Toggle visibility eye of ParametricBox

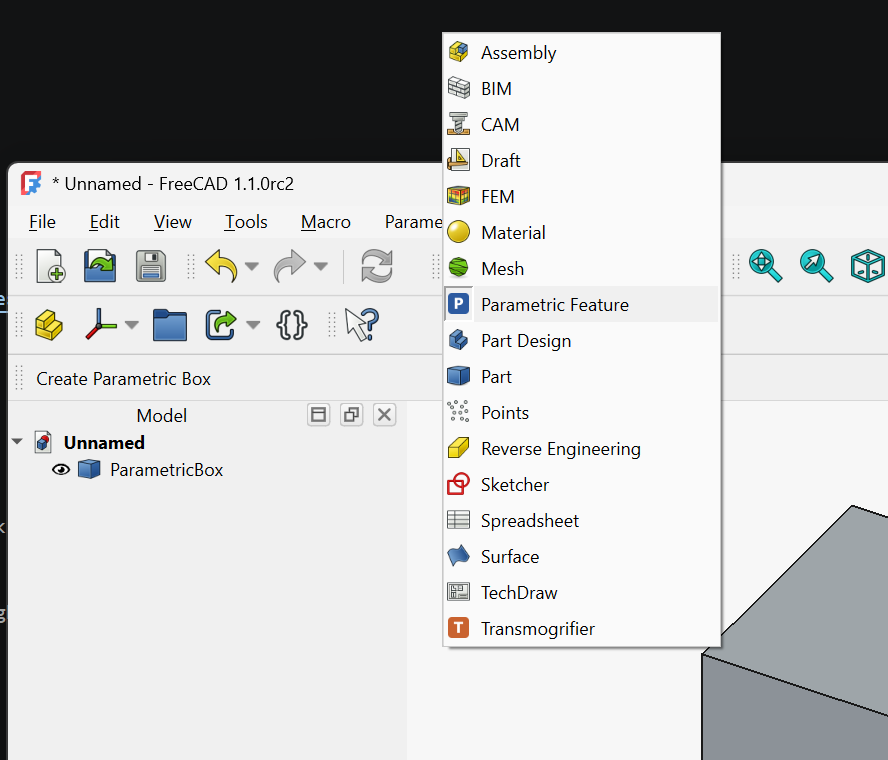point(61,469)
